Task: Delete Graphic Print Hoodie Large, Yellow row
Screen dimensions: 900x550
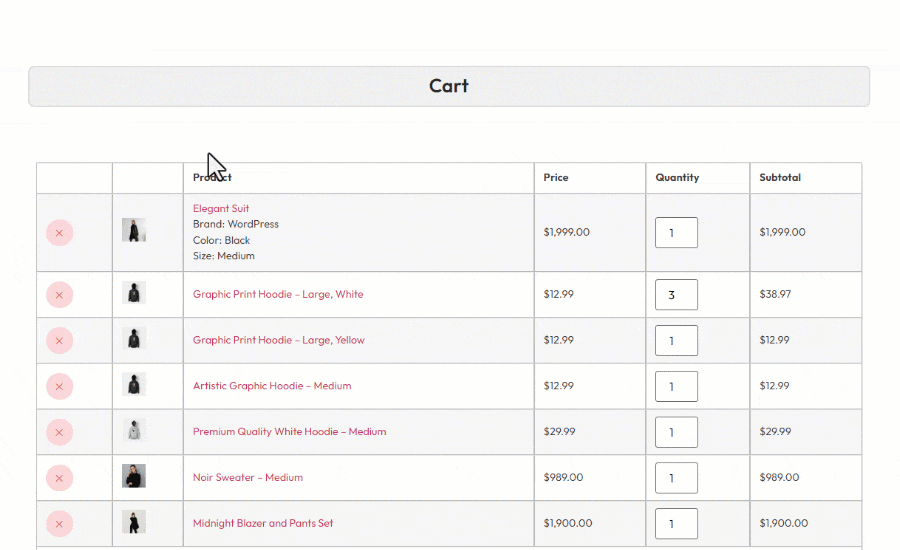Action: (59, 341)
